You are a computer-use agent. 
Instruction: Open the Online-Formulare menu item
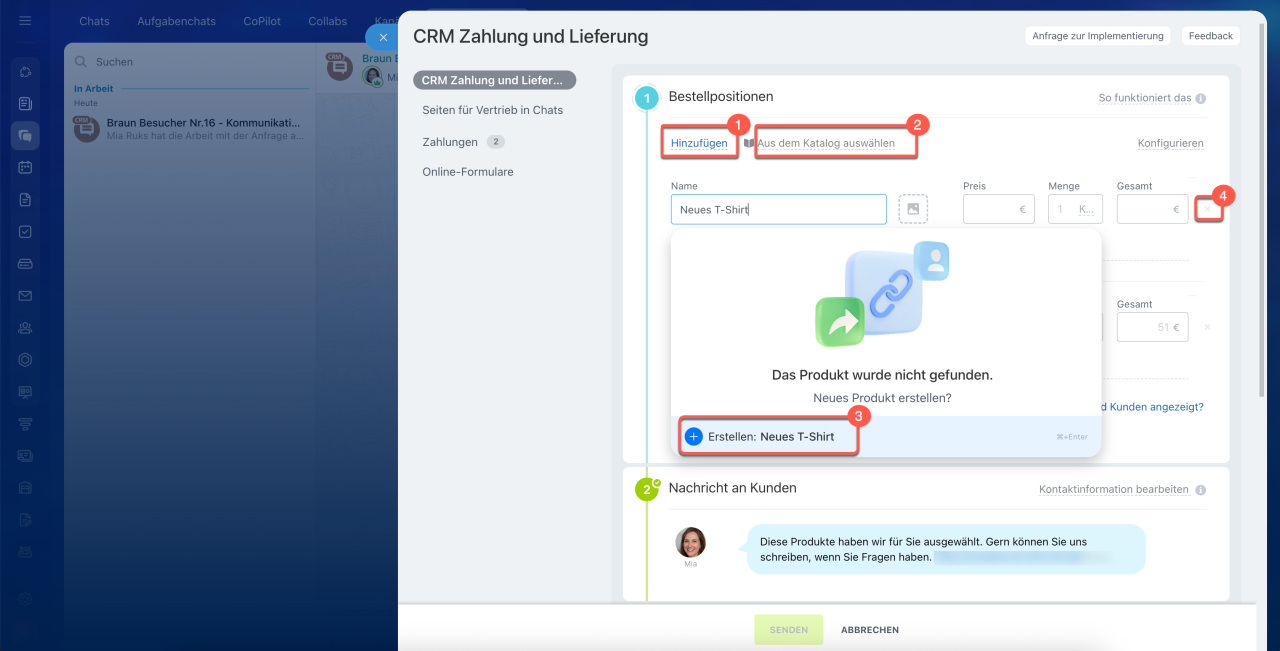[x=468, y=172]
